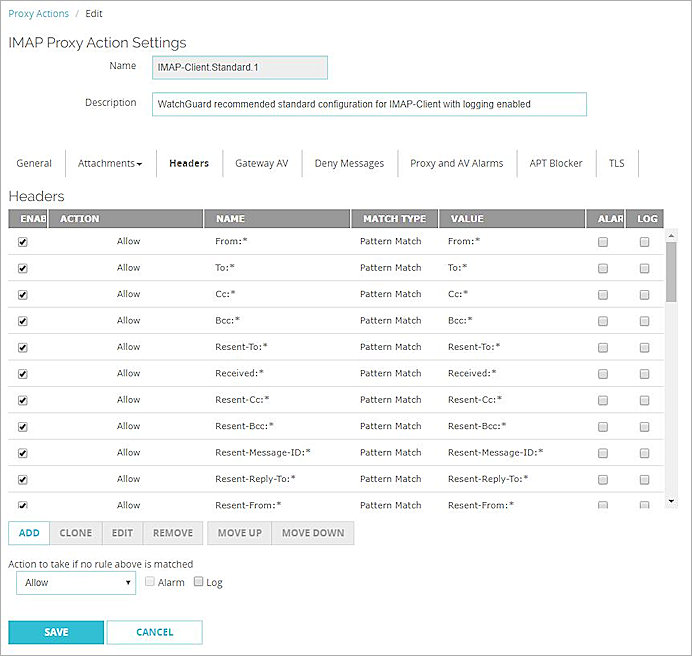Select the Deny Messages tab

click(x=349, y=163)
